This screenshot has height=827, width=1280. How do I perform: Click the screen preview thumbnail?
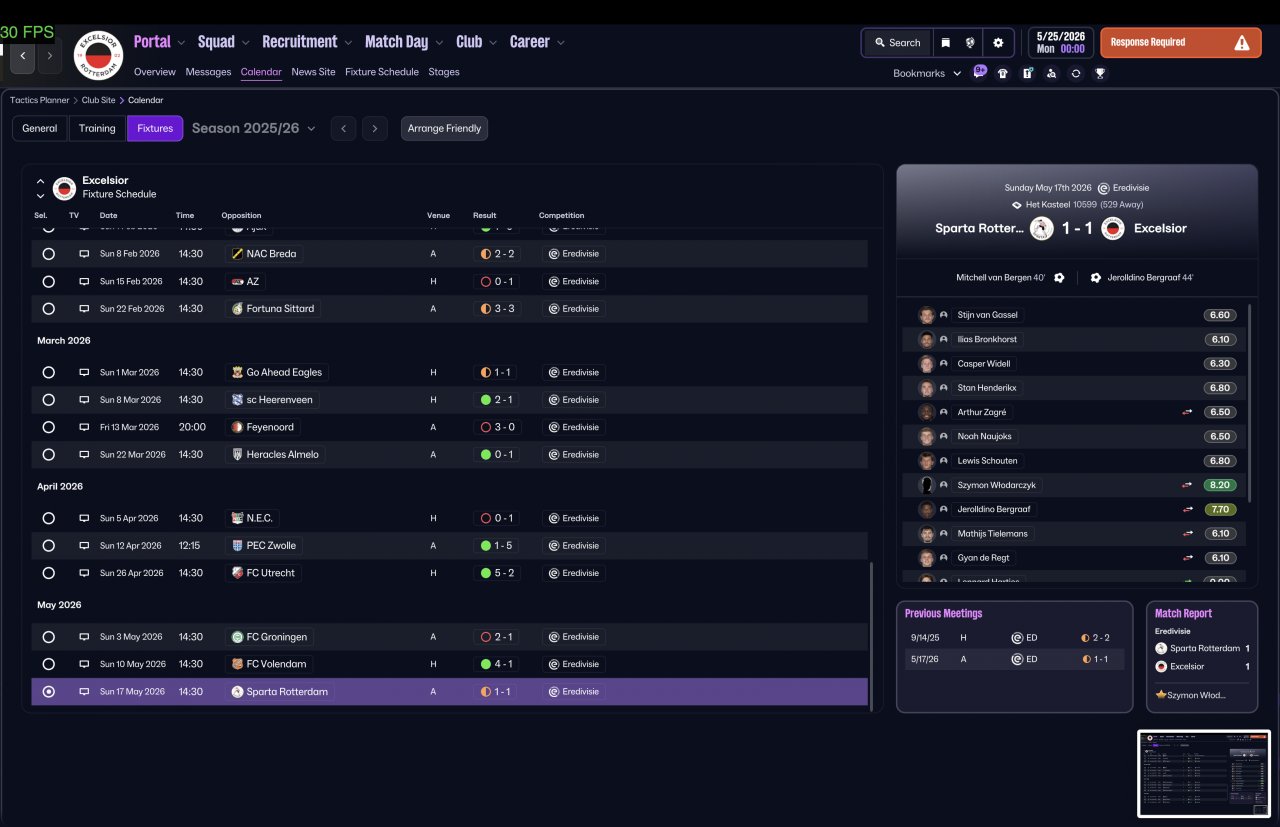click(1204, 774)
